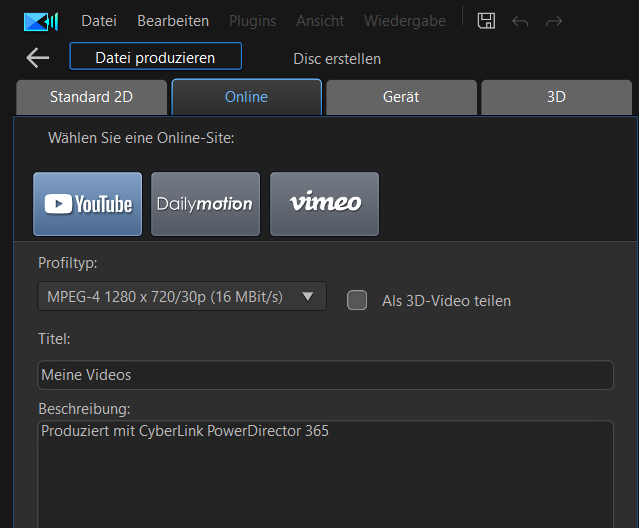Open the Plugins menu

(253, 21)
